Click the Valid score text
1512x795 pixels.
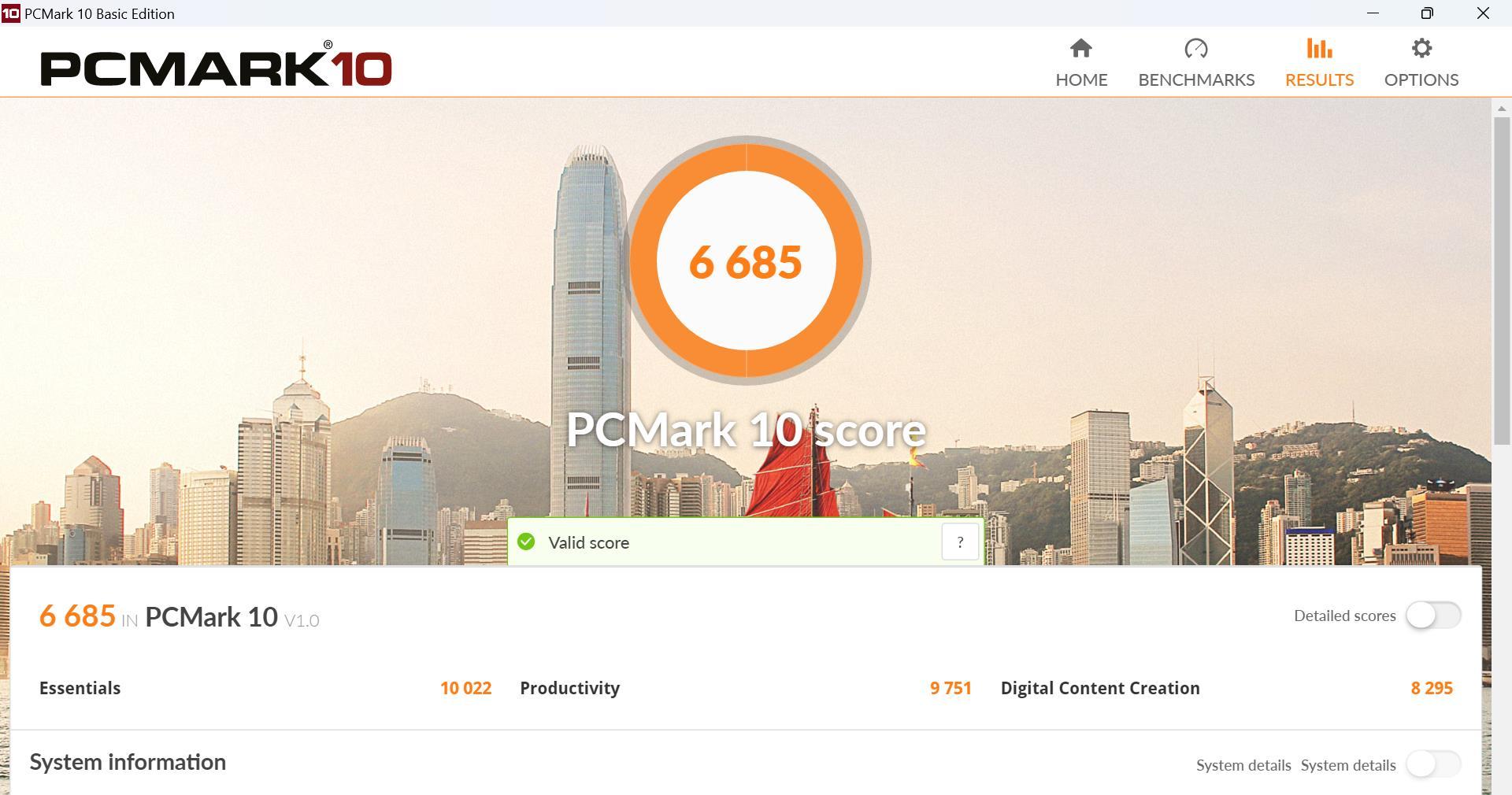pyautogui.click(x=588, y=542)
